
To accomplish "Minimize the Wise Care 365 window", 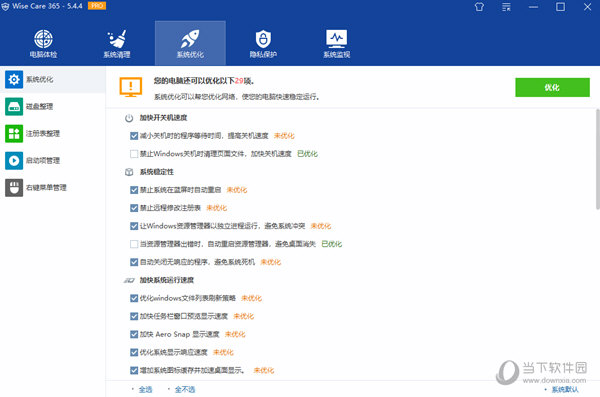I will point(533,7).
